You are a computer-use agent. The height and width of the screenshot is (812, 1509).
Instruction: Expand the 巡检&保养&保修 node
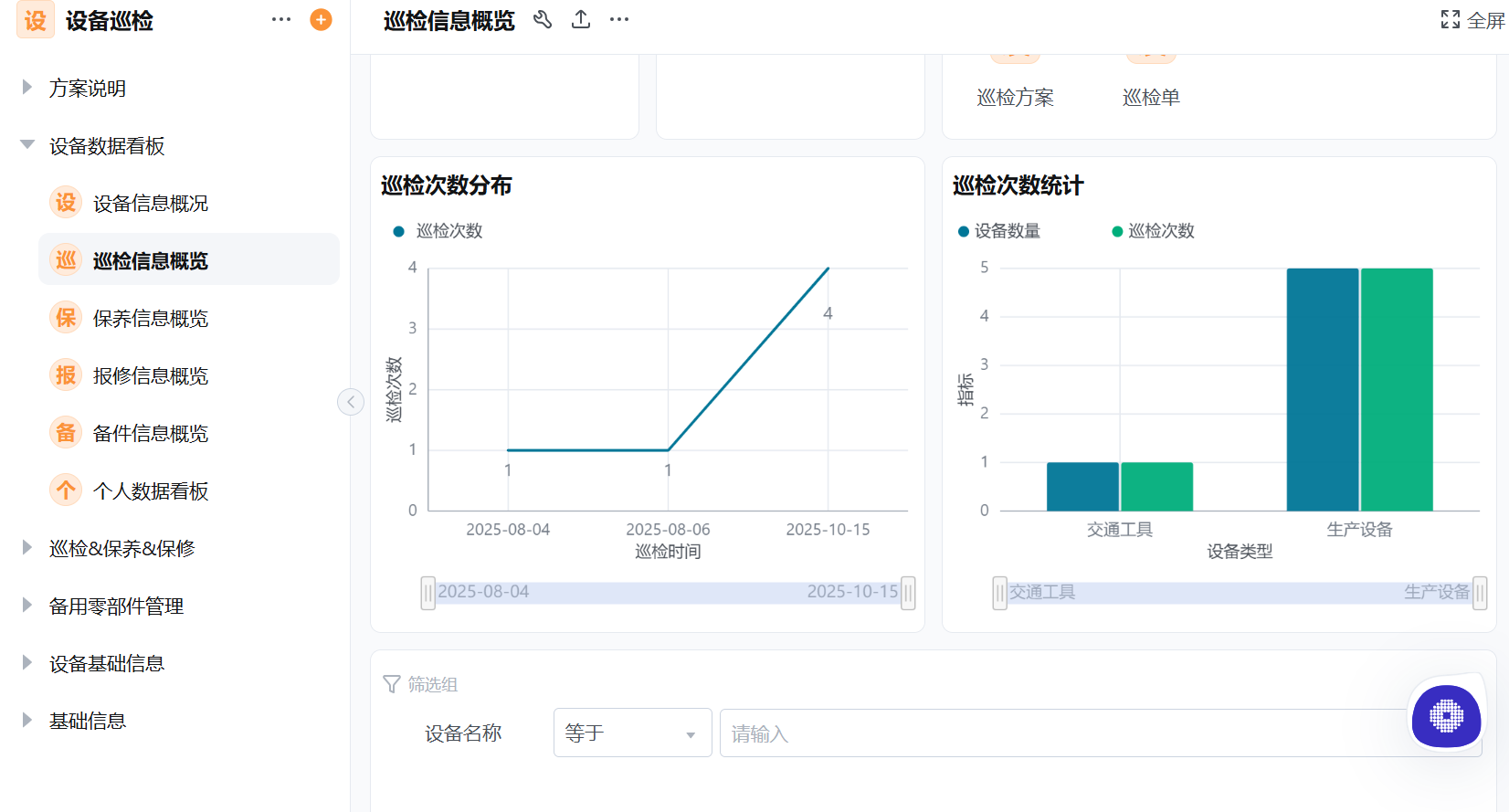coord(27,548)
